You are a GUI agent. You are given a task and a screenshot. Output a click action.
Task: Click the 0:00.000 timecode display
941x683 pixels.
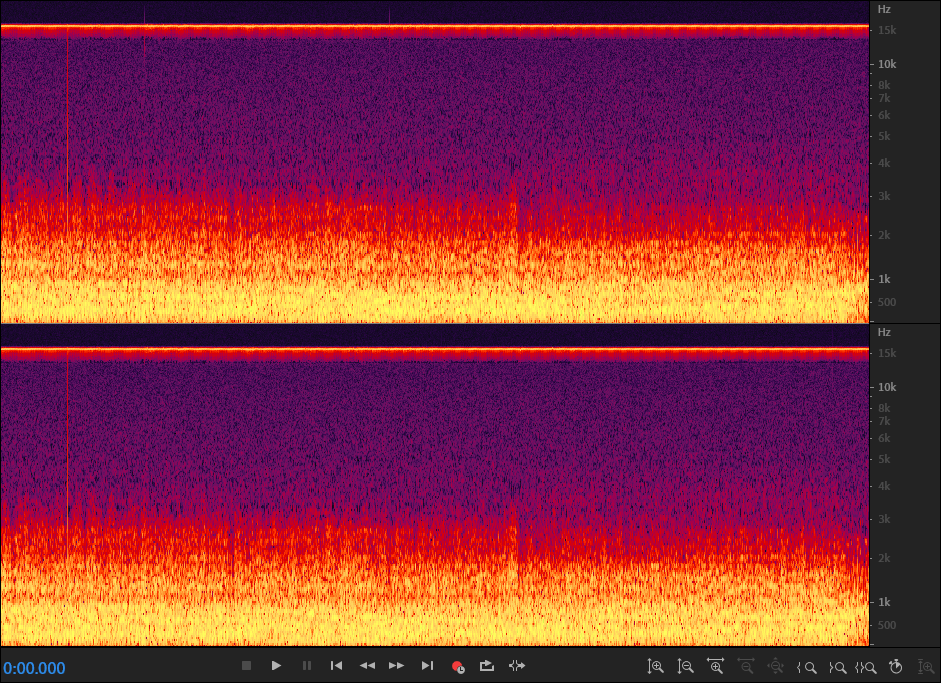click(x=34, y=668)
